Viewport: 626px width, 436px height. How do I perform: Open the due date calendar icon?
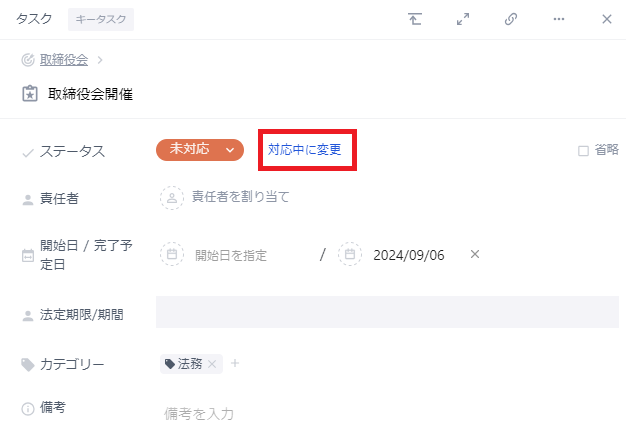350,254
